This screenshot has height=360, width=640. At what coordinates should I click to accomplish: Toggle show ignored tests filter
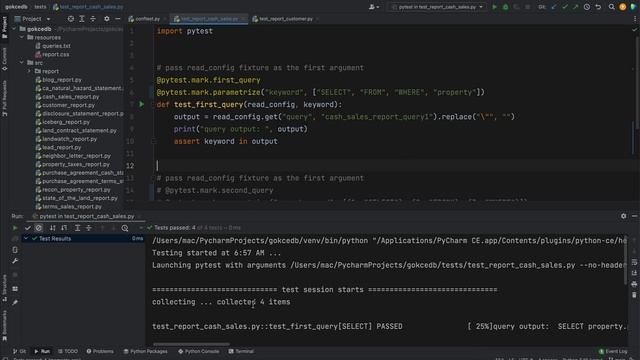coord(39,228)
